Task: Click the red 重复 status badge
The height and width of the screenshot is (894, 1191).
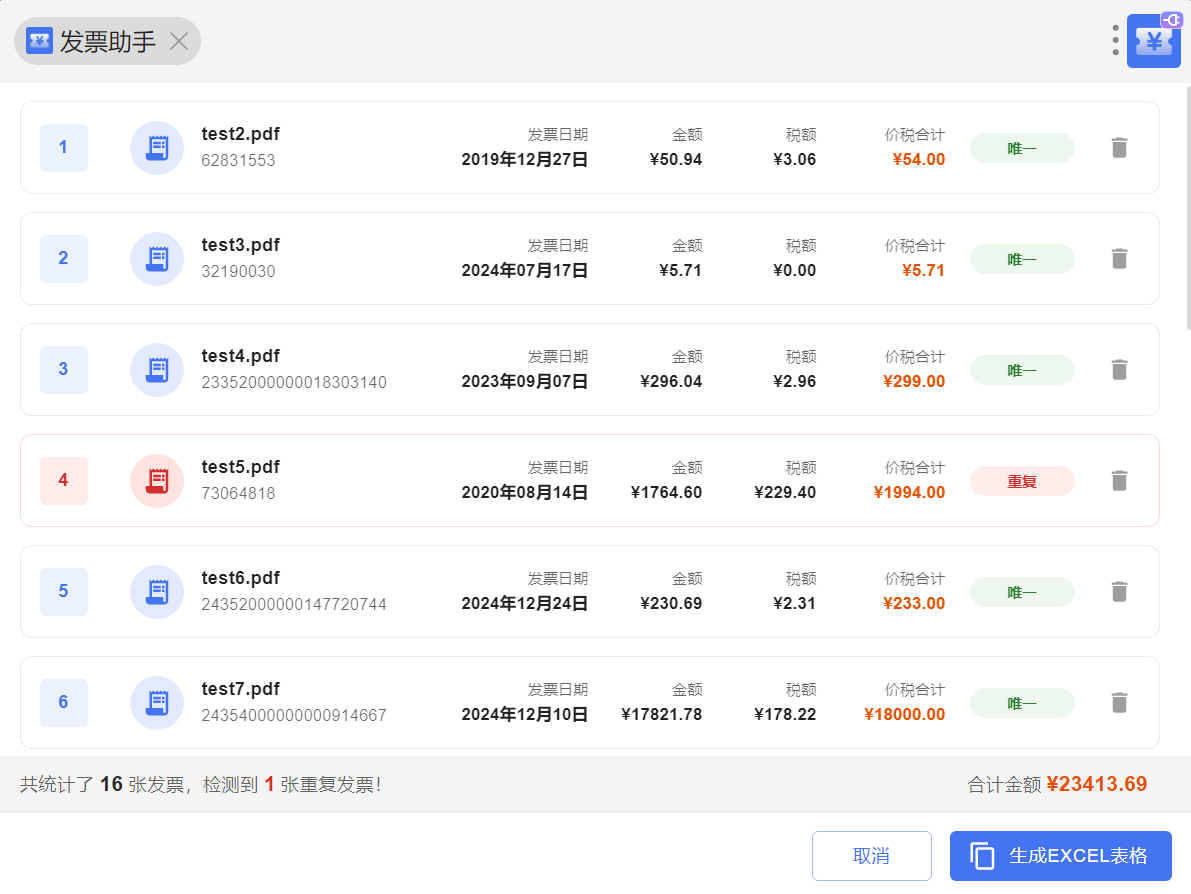Action: pos(1021,481)
